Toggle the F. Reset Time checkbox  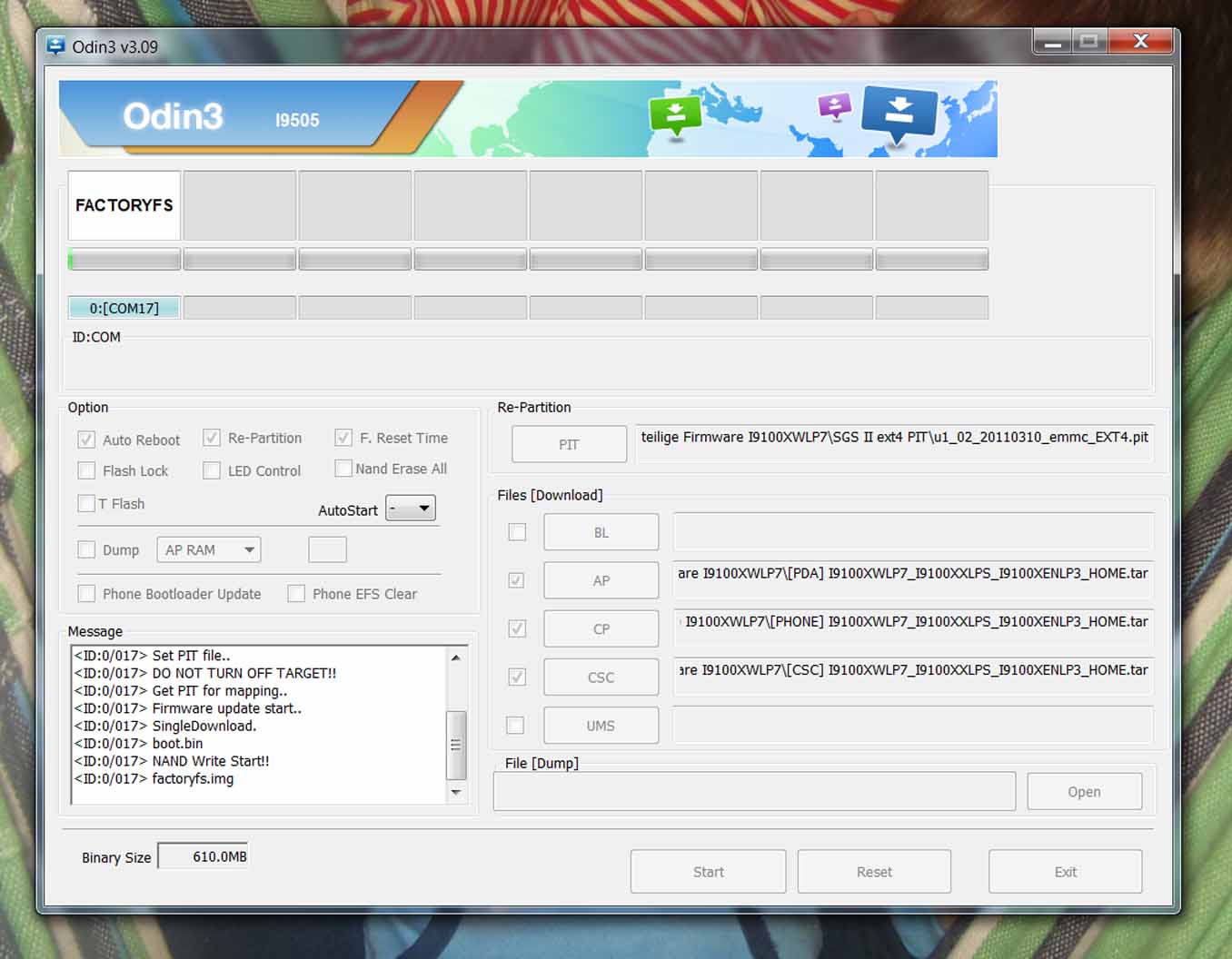[343, 438]
